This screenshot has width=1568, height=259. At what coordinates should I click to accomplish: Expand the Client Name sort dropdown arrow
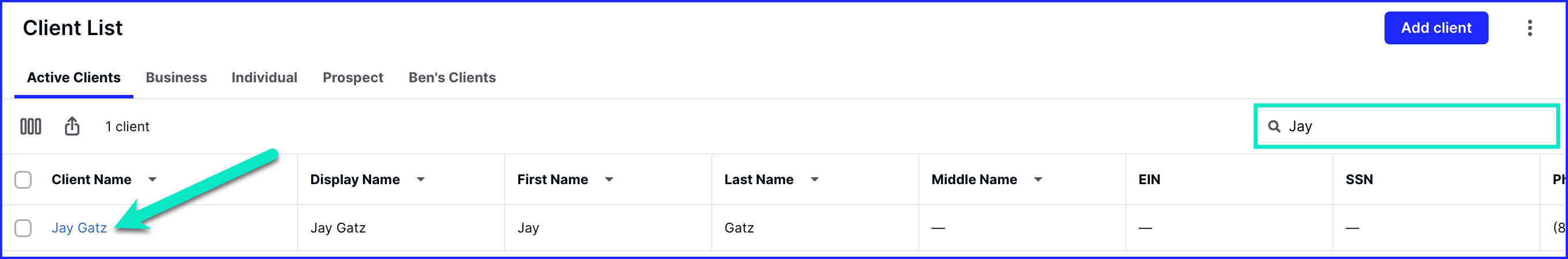pos(152,180)
